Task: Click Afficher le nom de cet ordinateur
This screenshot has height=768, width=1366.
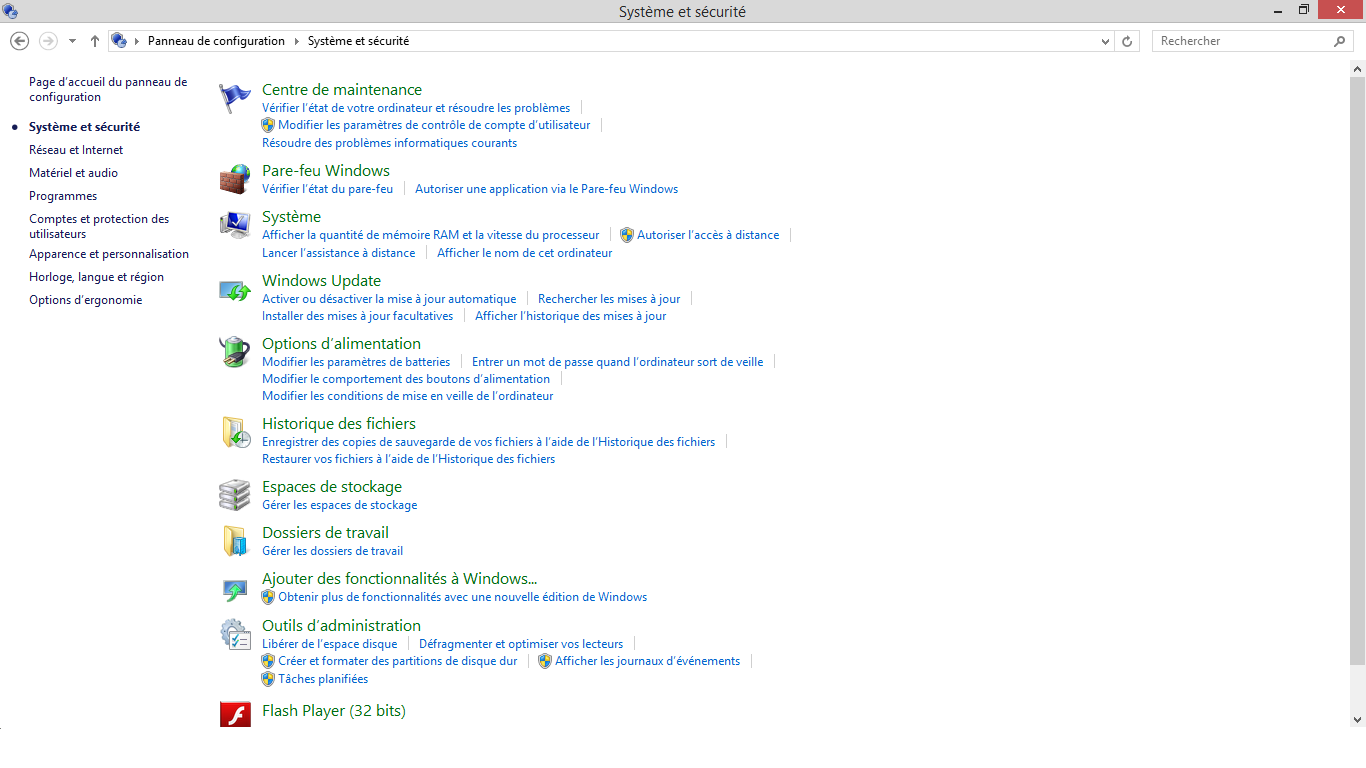Action: [524, 253]
